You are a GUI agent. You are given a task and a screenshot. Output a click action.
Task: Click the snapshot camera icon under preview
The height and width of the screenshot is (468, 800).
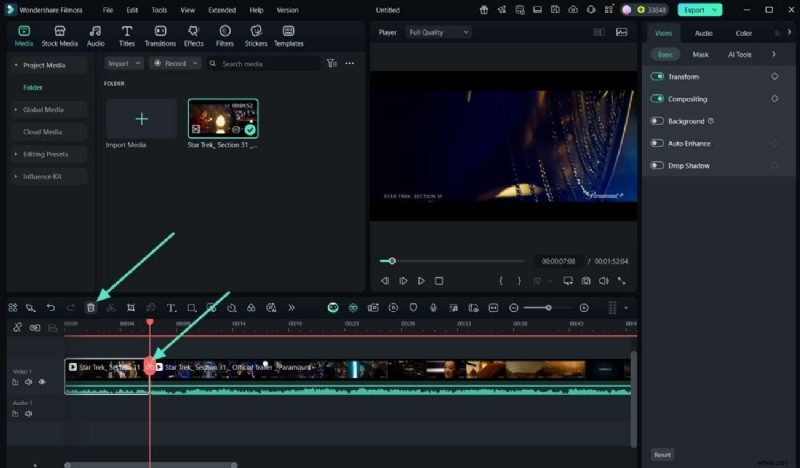(586, 281)
